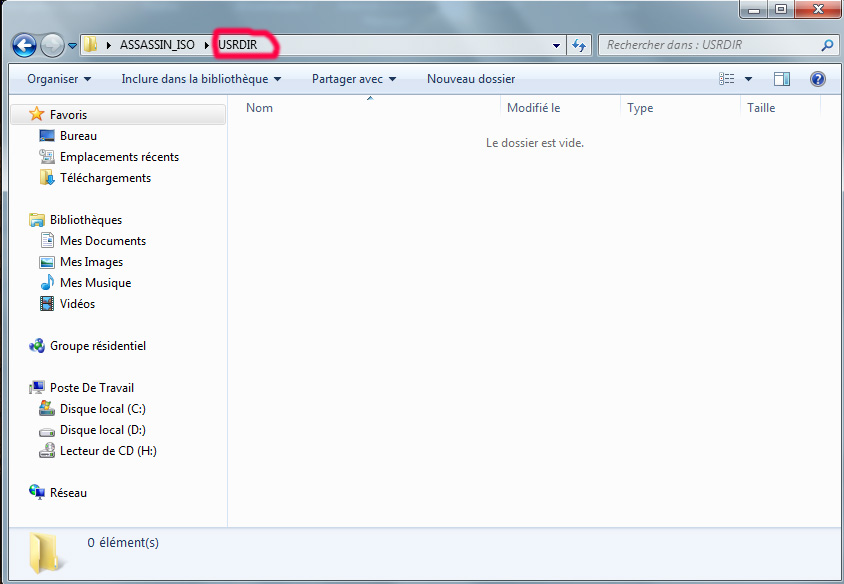This screenshot has width=844, height=584.
Task: Open Bureau in Favoris
Action: pos(78,136)
